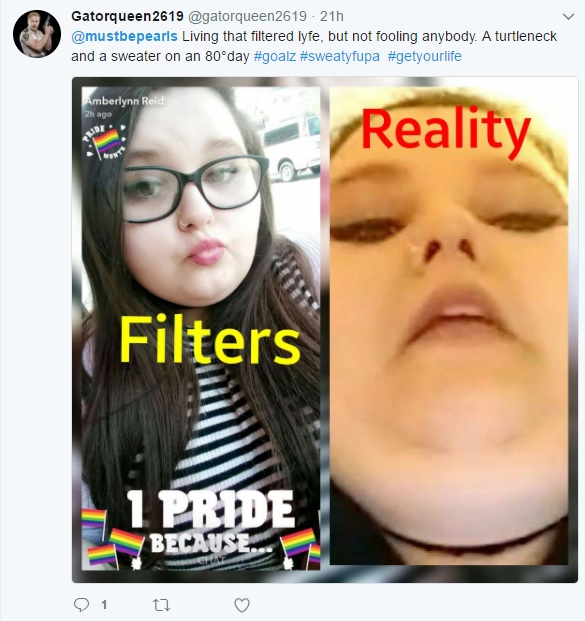
Task: Open the #getyourlife hashtag
Action: 425,56
